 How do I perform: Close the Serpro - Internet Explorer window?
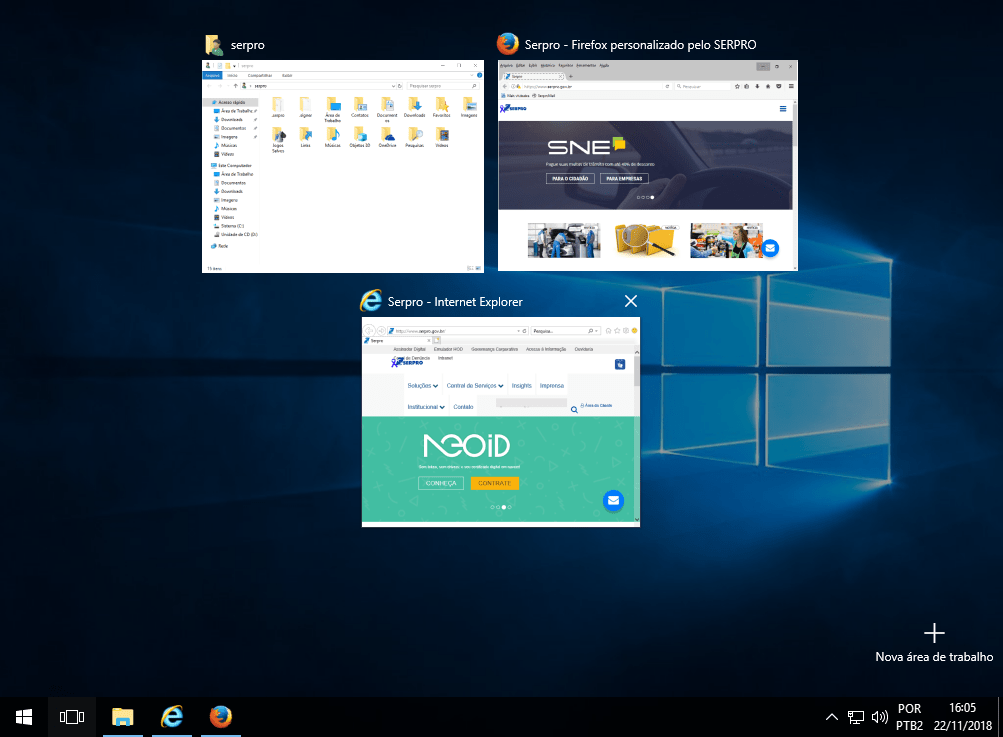click(x=630, y=301)
